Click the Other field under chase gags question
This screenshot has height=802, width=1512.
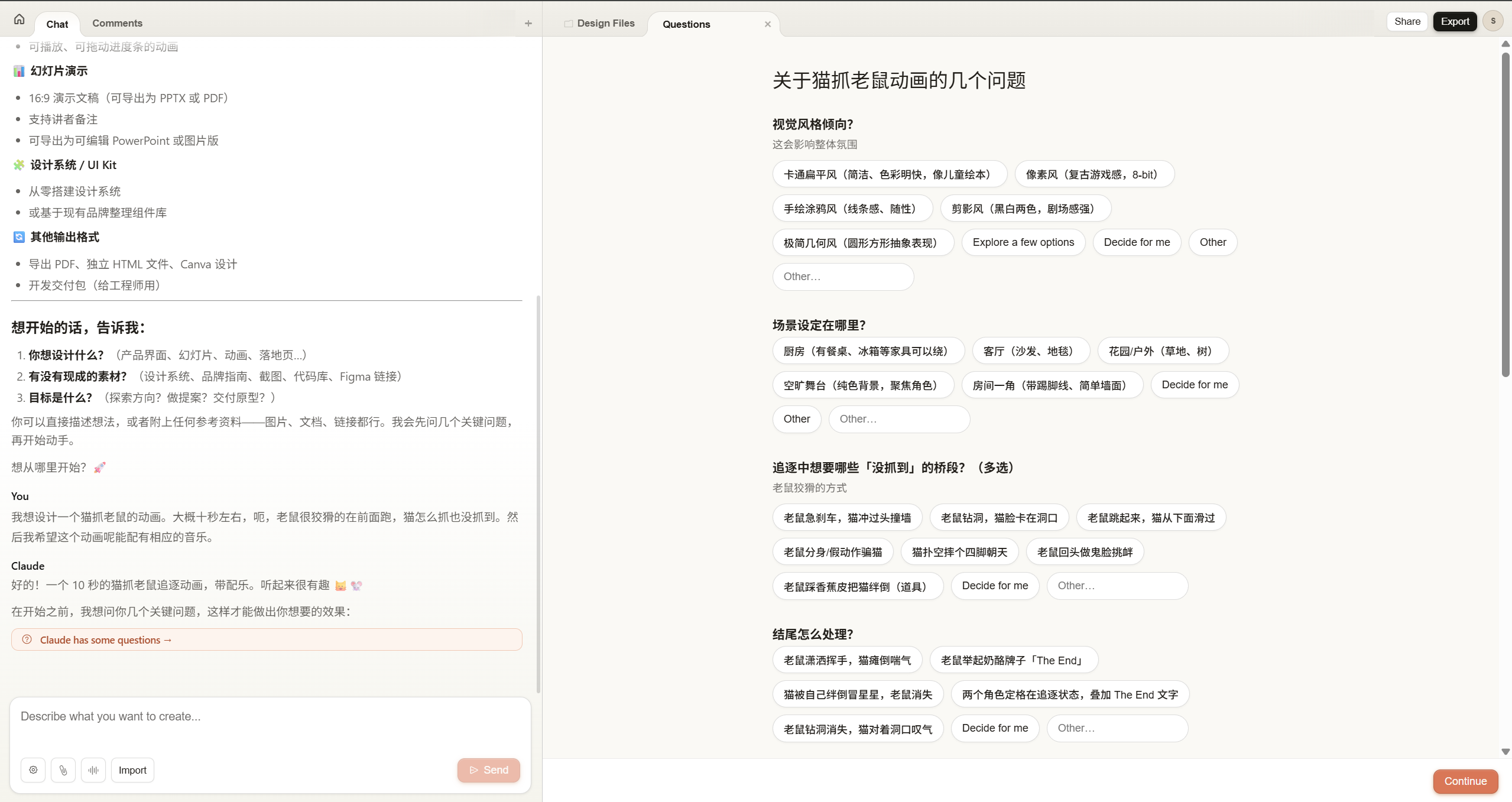click(1117, 586)
